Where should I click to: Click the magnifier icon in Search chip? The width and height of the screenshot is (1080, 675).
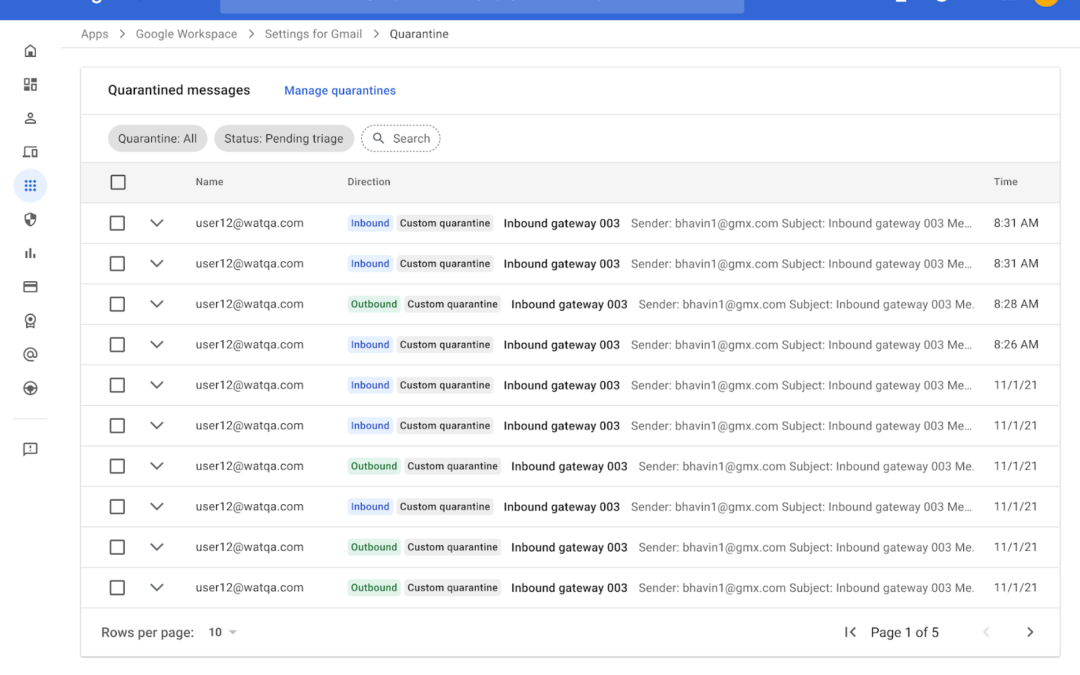click(x=378, y=138)
